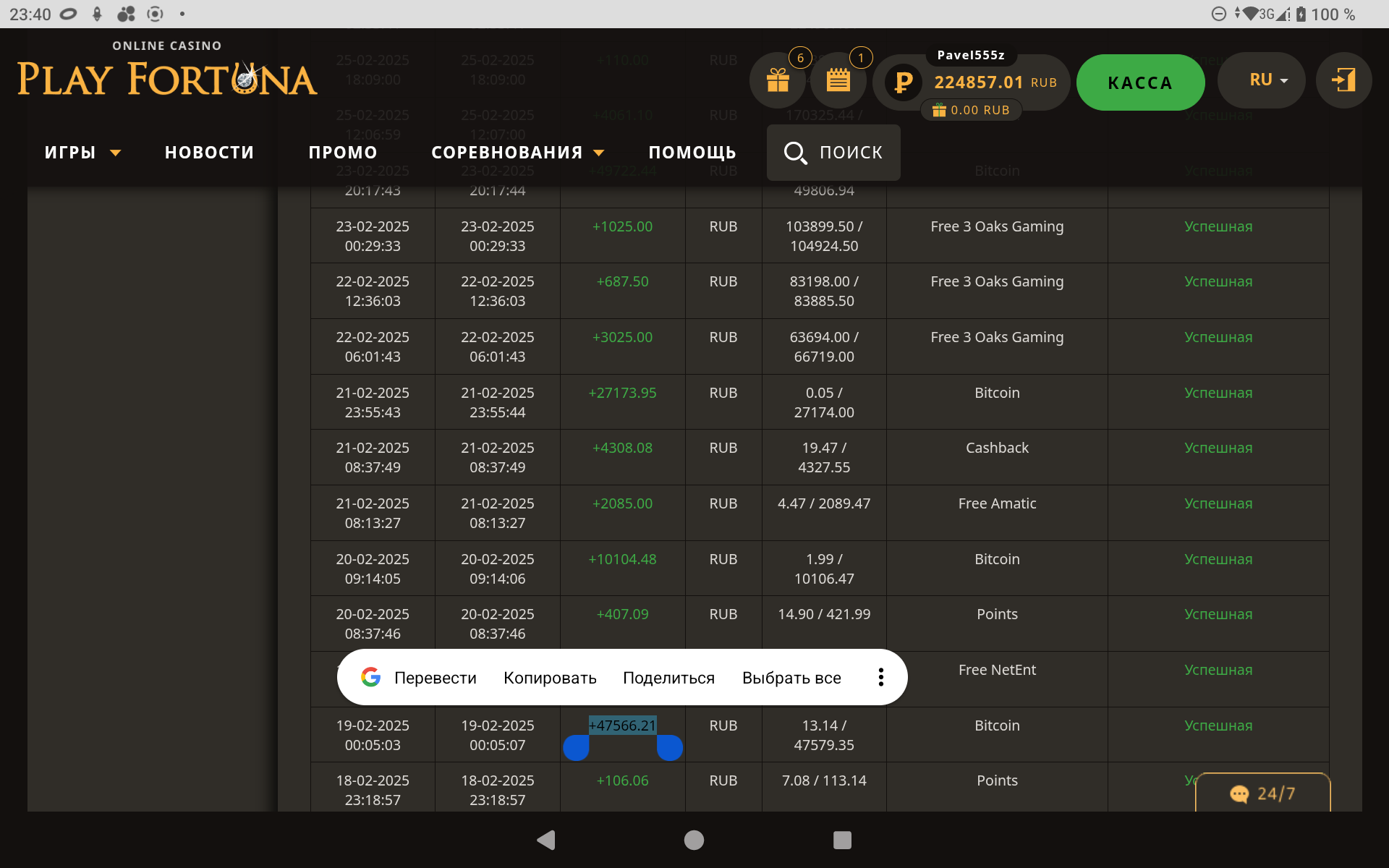Open the calendar notifications icon

[x=838, y=80]
